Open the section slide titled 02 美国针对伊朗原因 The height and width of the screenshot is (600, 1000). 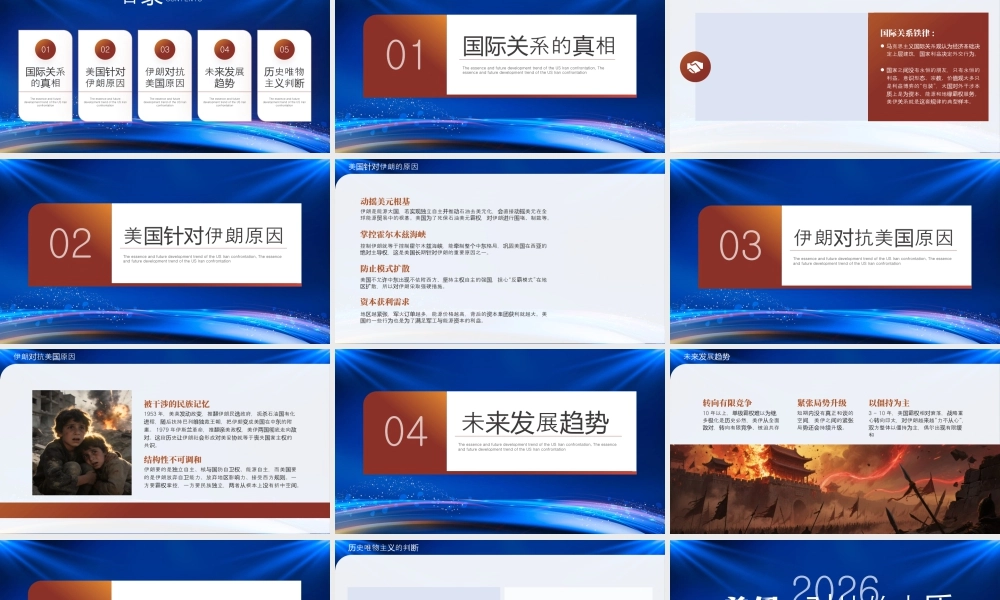pyautogui.click(x=165, y=251)
